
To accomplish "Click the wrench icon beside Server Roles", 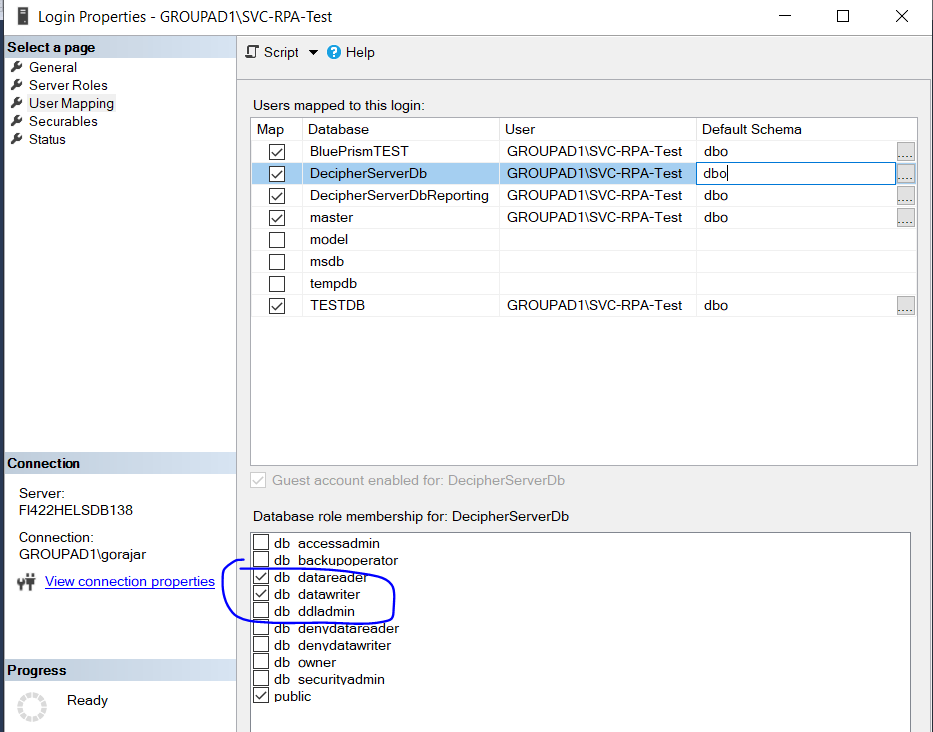I will click(17, 85).
